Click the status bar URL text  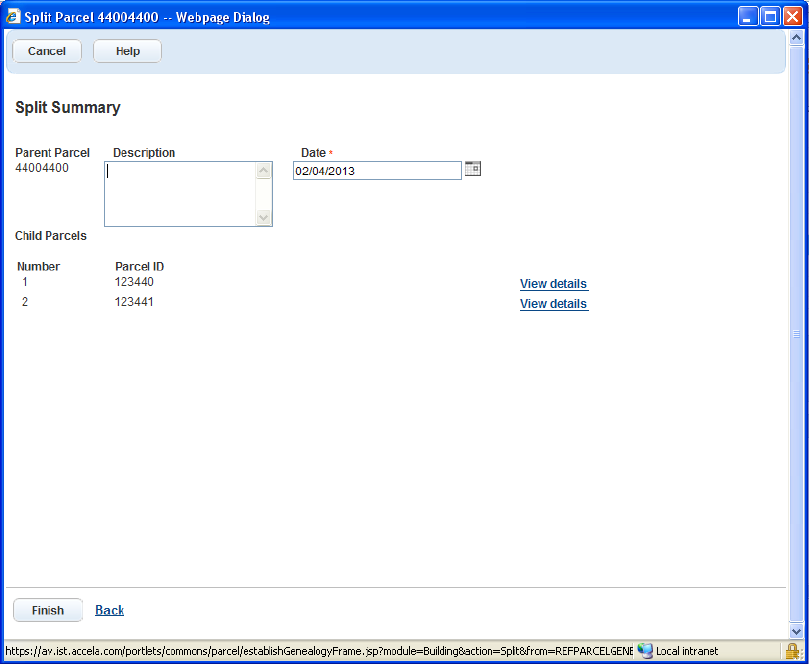point(319,651)
